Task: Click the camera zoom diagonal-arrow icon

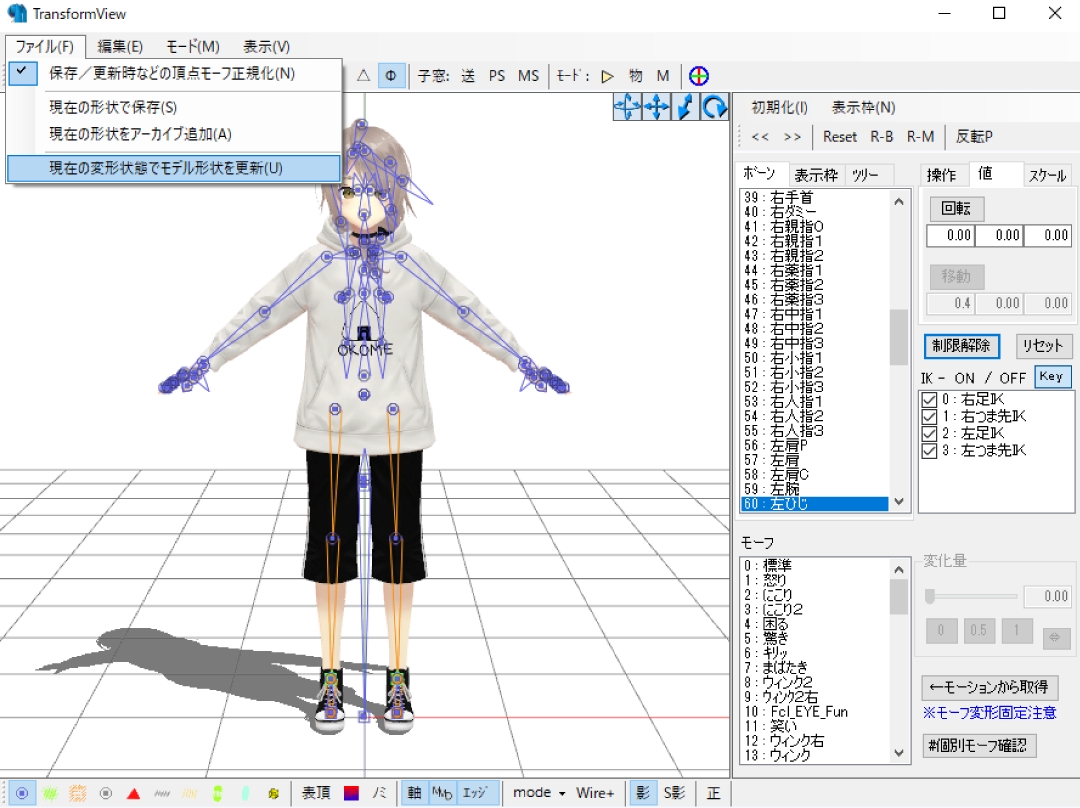Action: pos(684,108)
